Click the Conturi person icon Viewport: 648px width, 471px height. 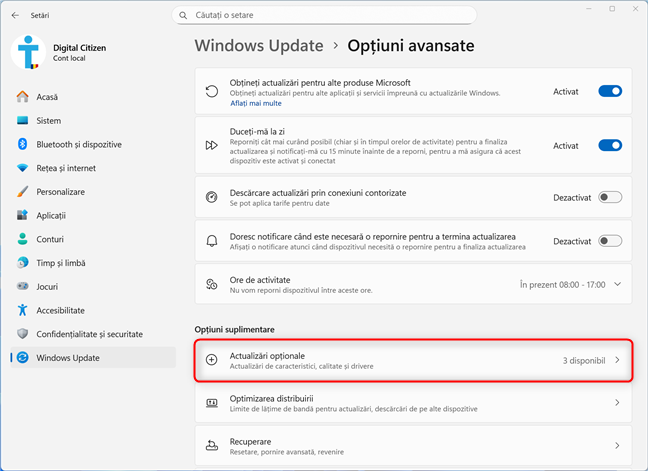pos(23,239)
